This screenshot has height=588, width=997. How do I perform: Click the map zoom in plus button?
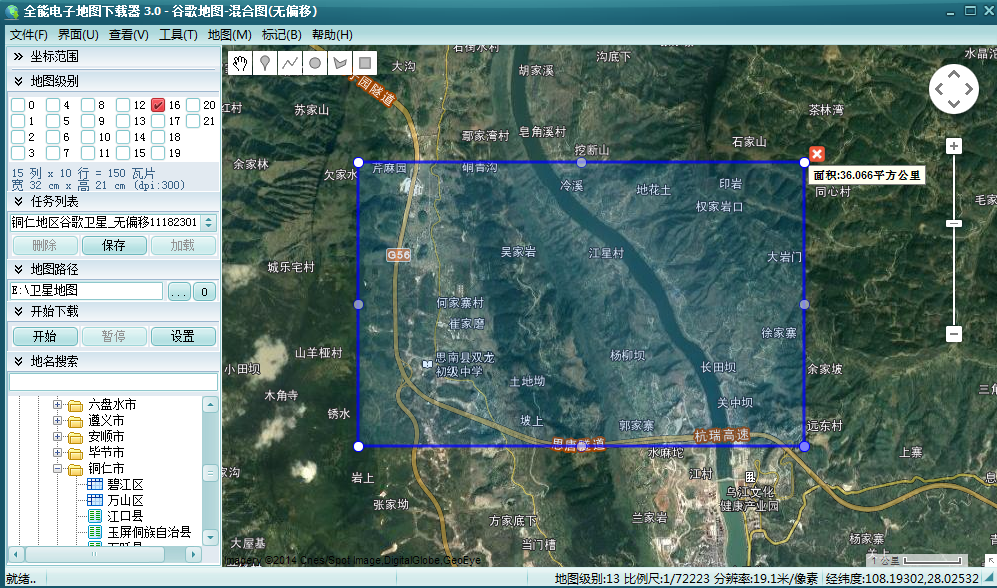954,146
